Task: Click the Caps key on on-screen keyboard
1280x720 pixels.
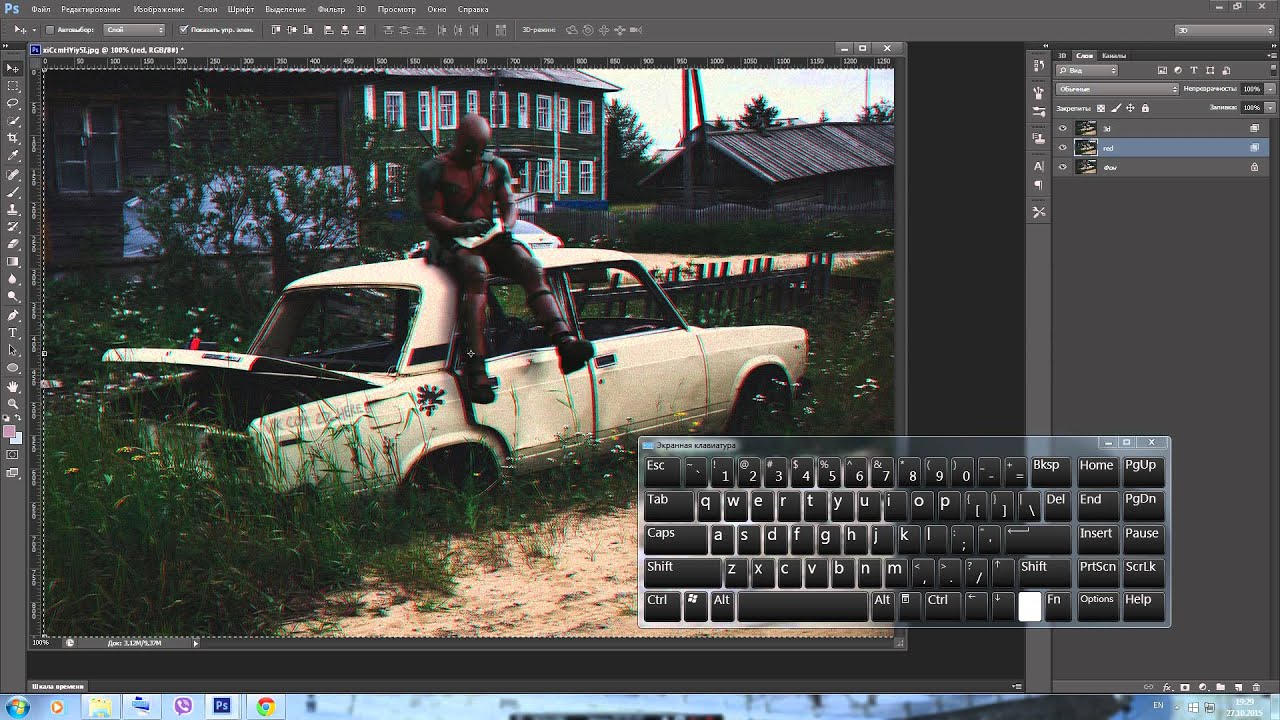Action: coord(676,539)
